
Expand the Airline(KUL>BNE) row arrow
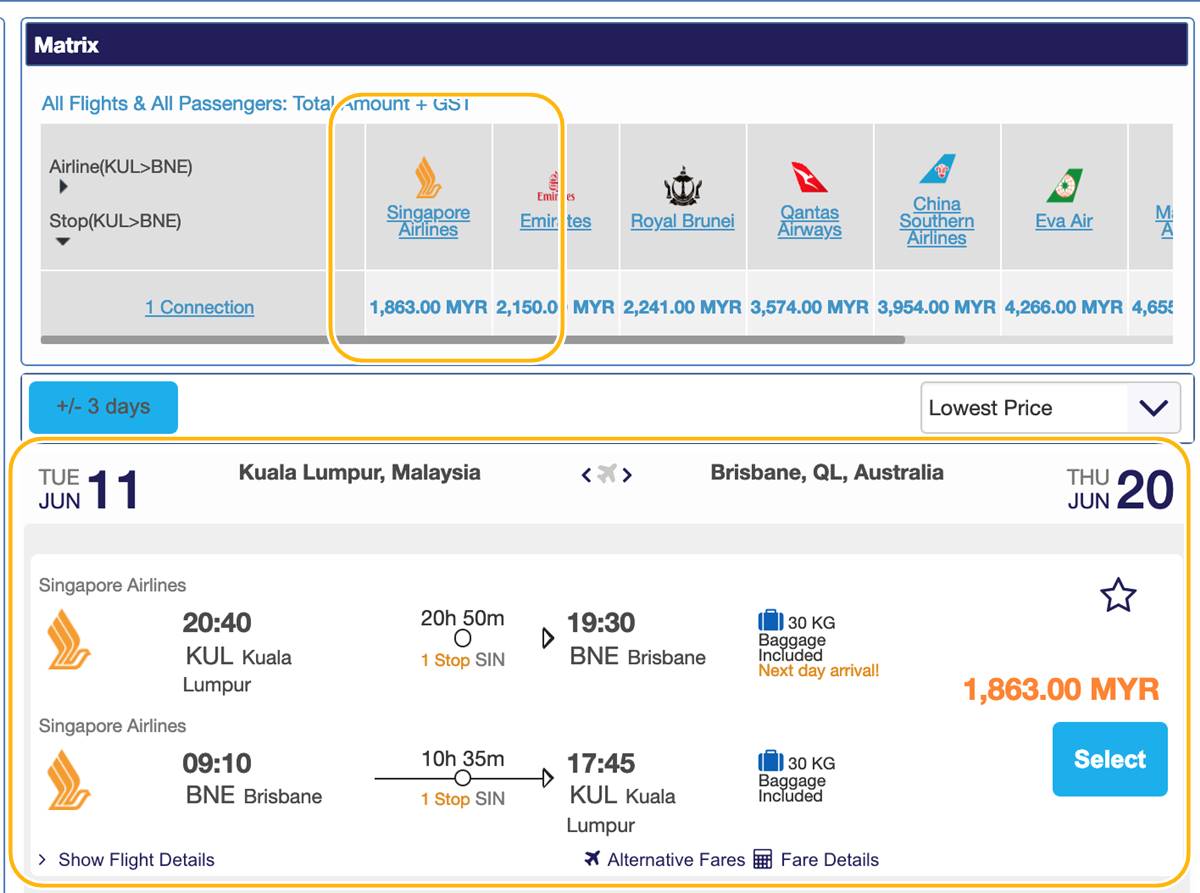pos(64,187)
